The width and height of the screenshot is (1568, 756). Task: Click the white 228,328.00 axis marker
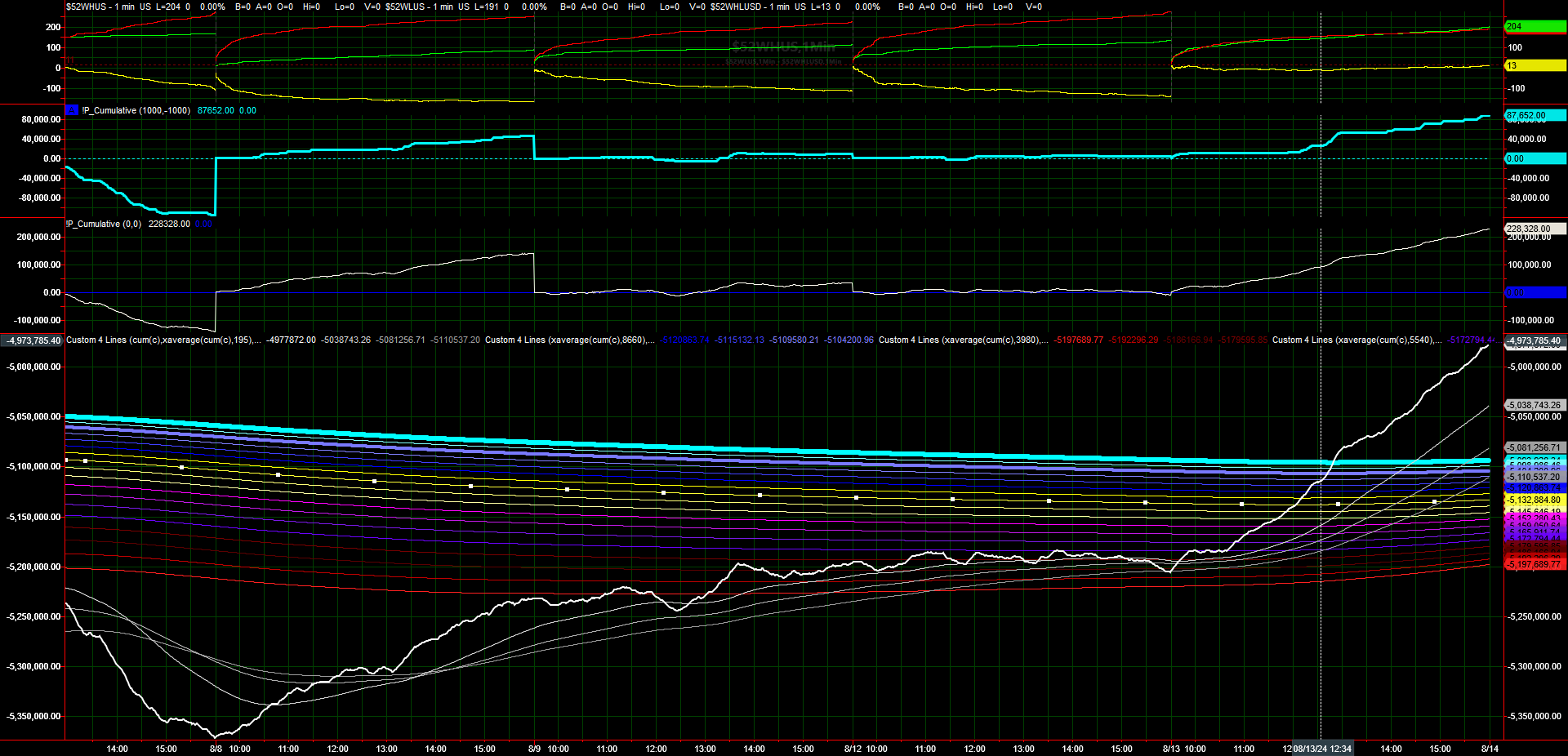pos(1534,229)
